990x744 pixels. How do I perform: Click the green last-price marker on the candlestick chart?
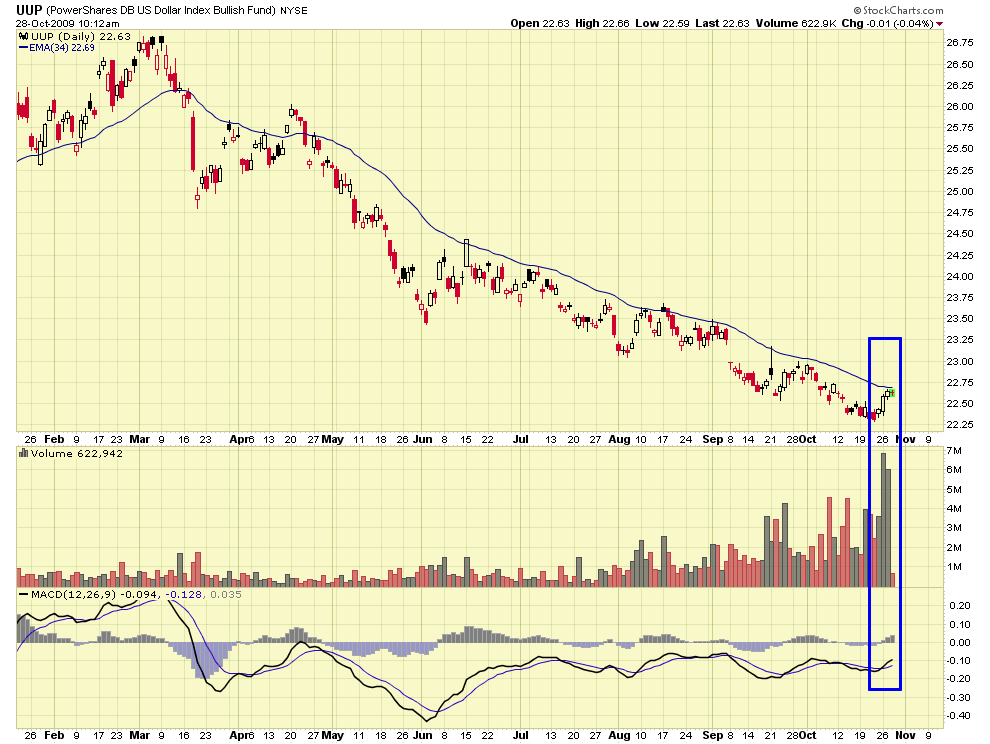click(892, 393)
